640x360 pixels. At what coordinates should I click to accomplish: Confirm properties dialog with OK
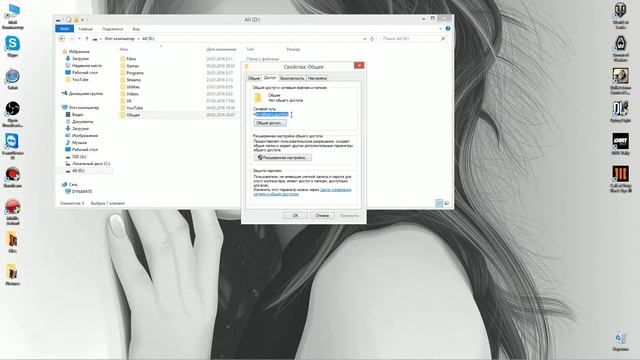pos(295,216)
